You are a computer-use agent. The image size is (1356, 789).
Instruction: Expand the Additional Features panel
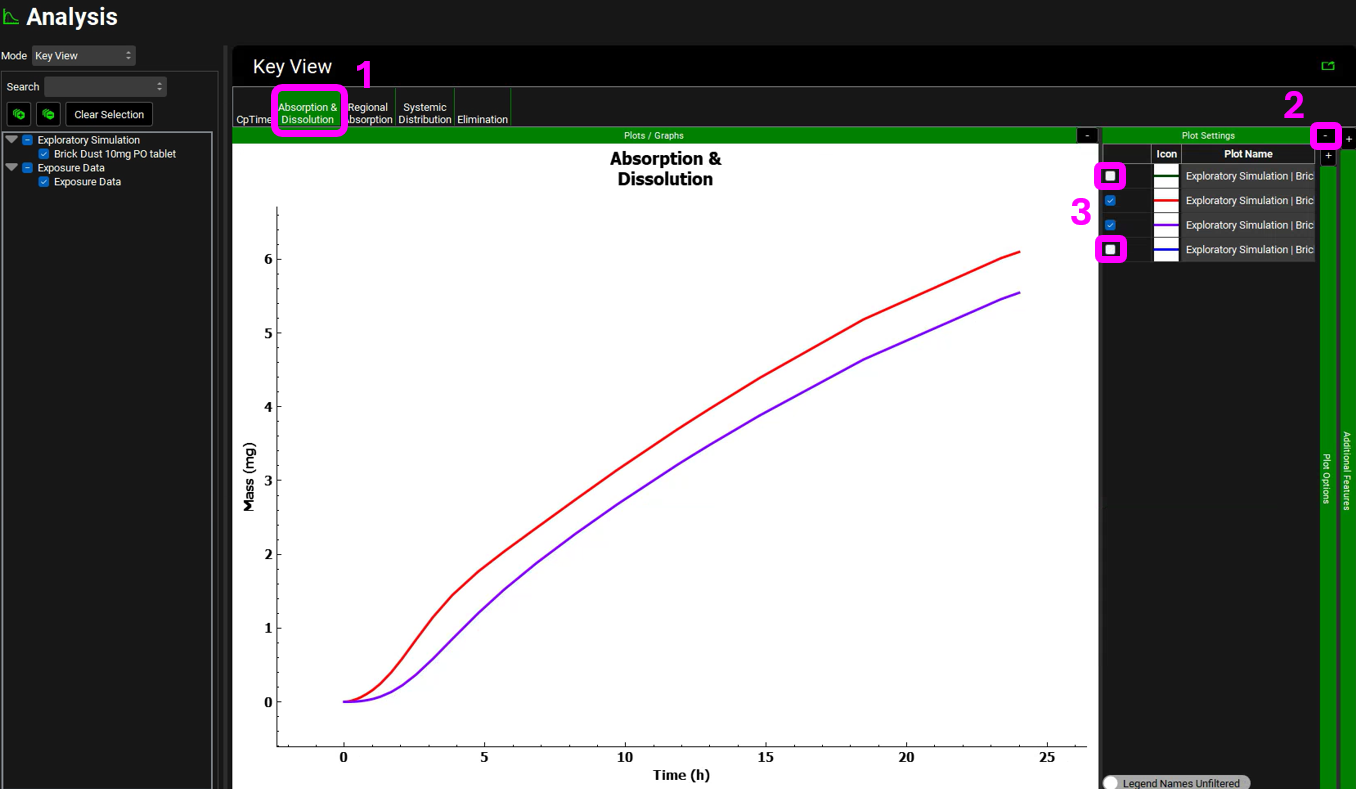tap(1348, 139)
